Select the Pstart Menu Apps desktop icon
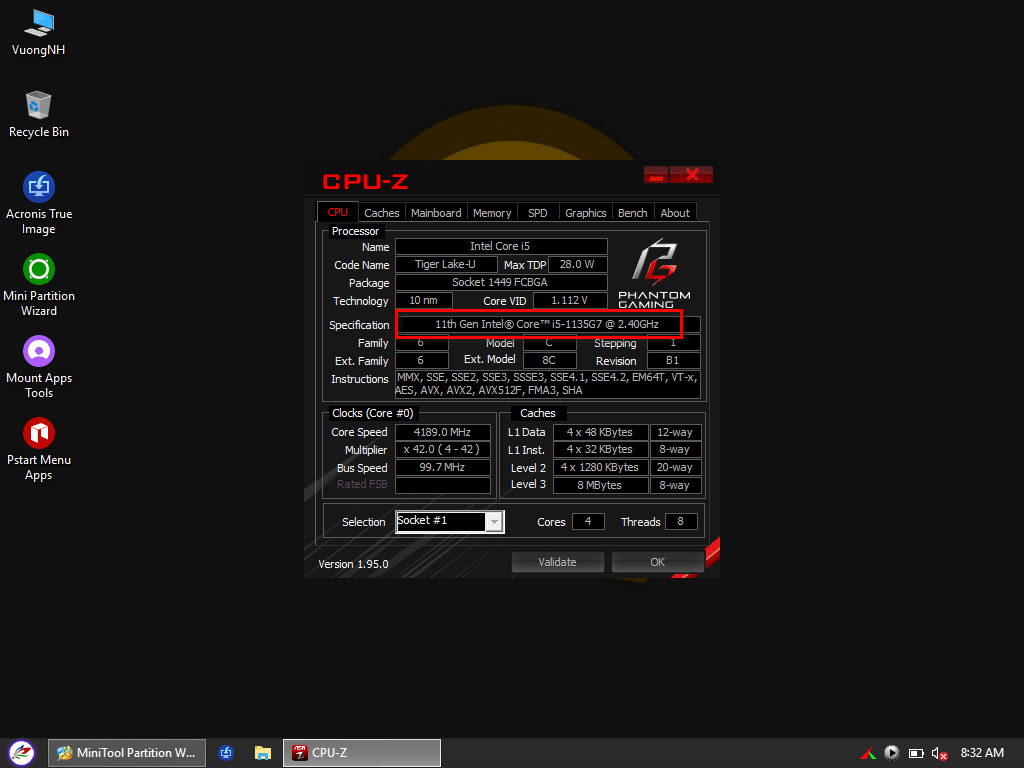 39,434
